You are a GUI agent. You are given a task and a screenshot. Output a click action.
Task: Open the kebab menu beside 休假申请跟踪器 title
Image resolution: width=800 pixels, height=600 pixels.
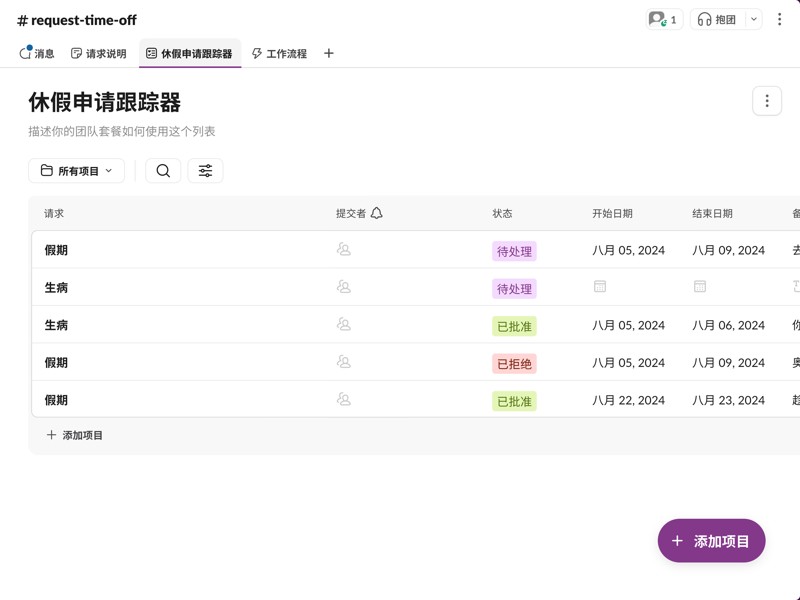[766, 100]
